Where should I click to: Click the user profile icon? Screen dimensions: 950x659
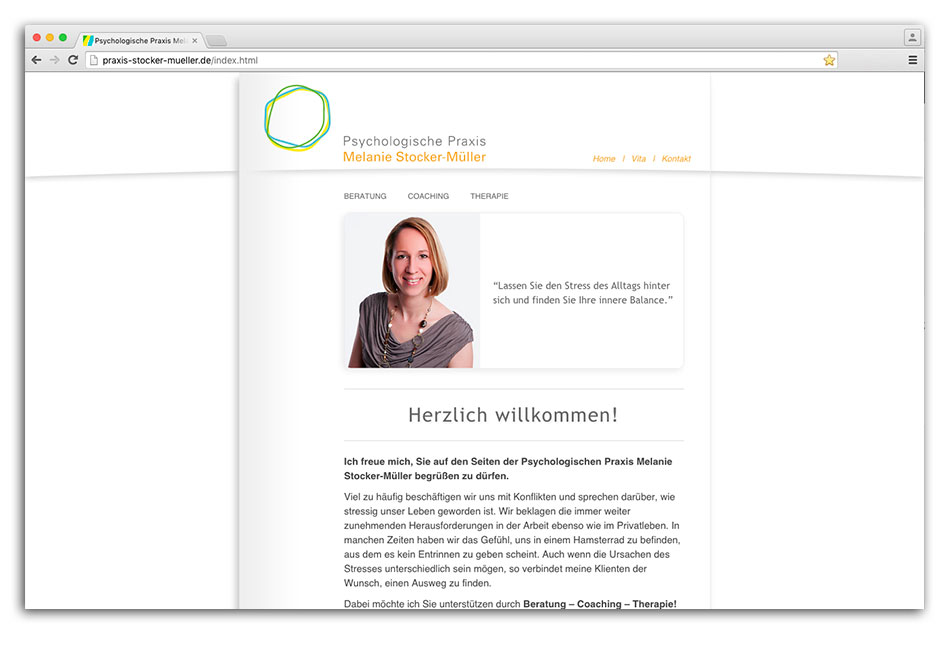911,36
